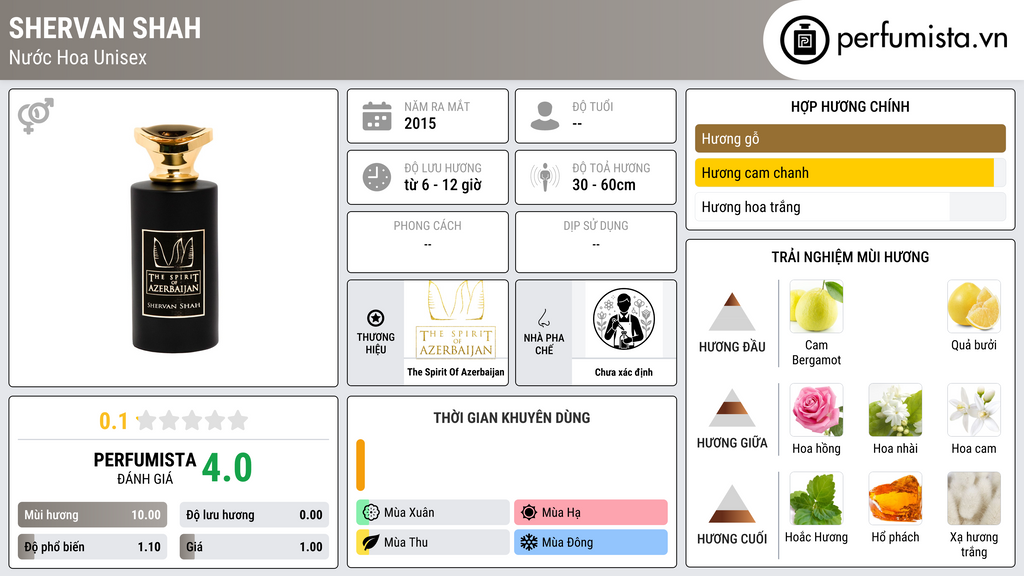Select the Hương cam chanh accord bar
1024x576 pixels.
tap(850, 172)
